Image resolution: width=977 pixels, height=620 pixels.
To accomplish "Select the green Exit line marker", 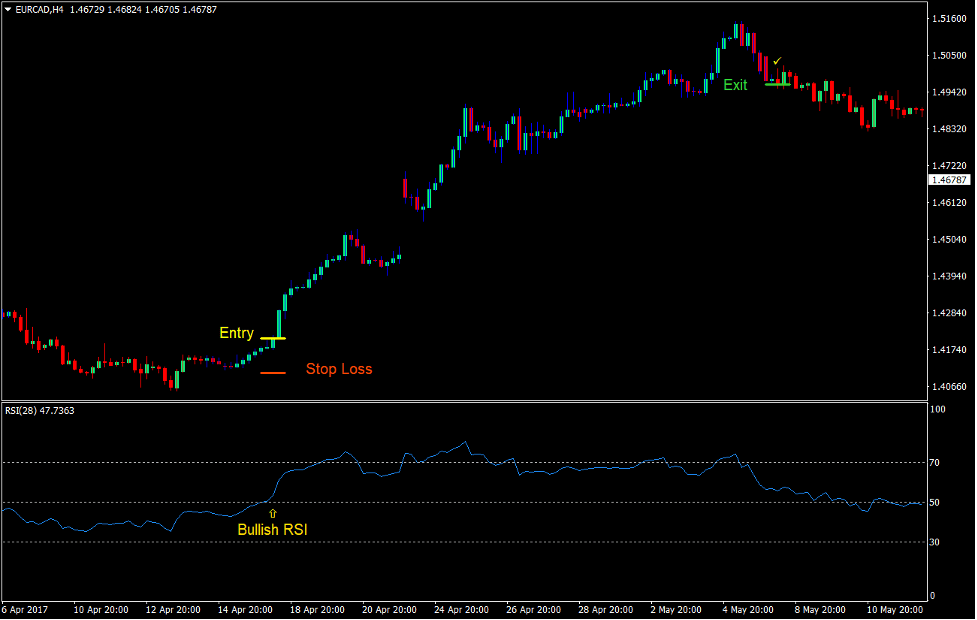I will [x=779, y=84].
